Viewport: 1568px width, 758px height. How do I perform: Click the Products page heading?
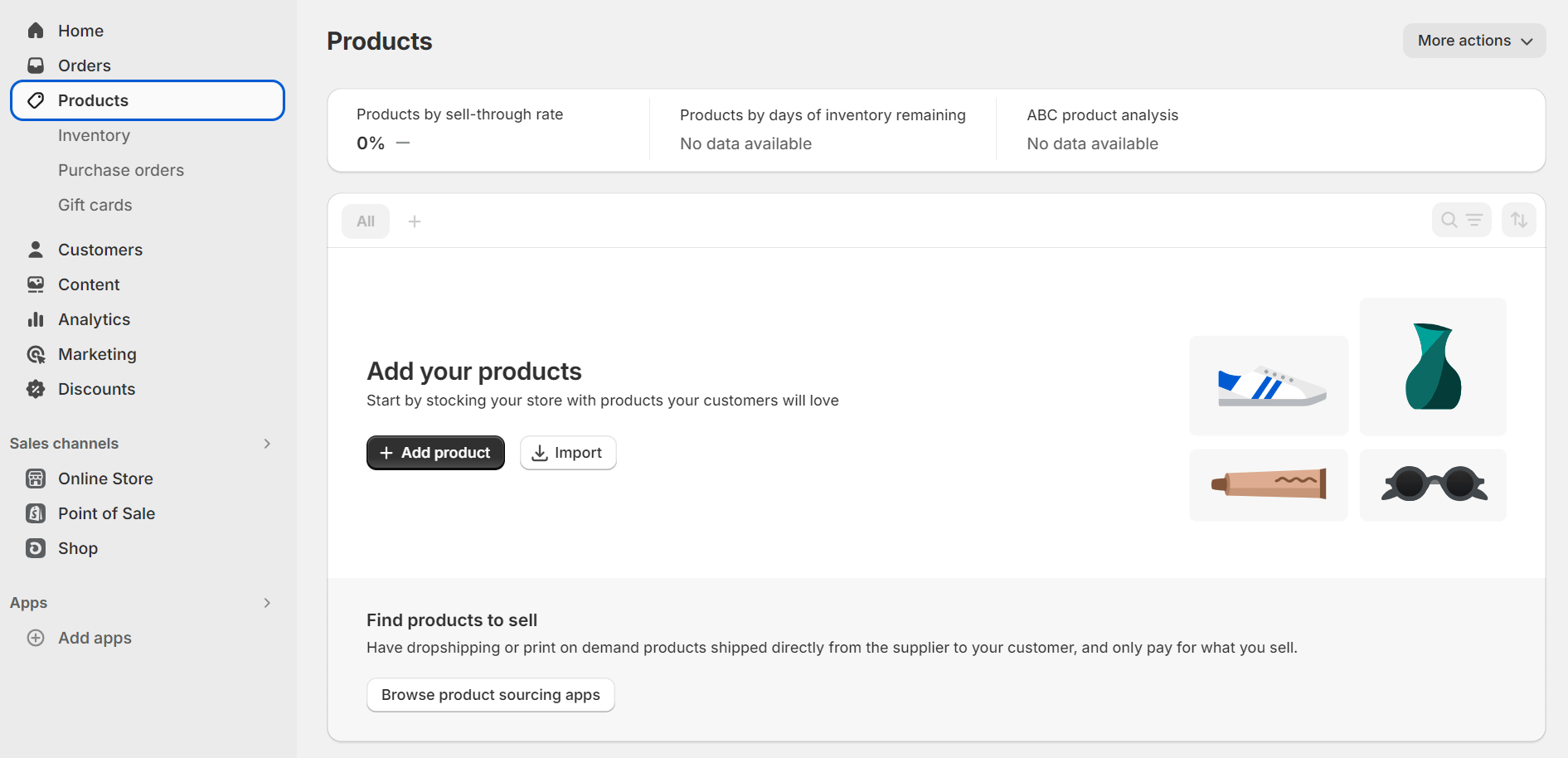coord(380,41)
